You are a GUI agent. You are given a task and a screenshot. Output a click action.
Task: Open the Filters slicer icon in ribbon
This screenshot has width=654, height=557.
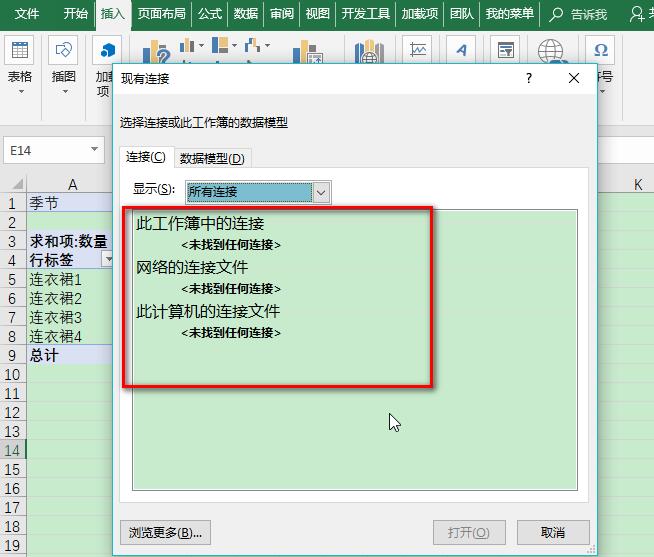[x=505, y=50]
